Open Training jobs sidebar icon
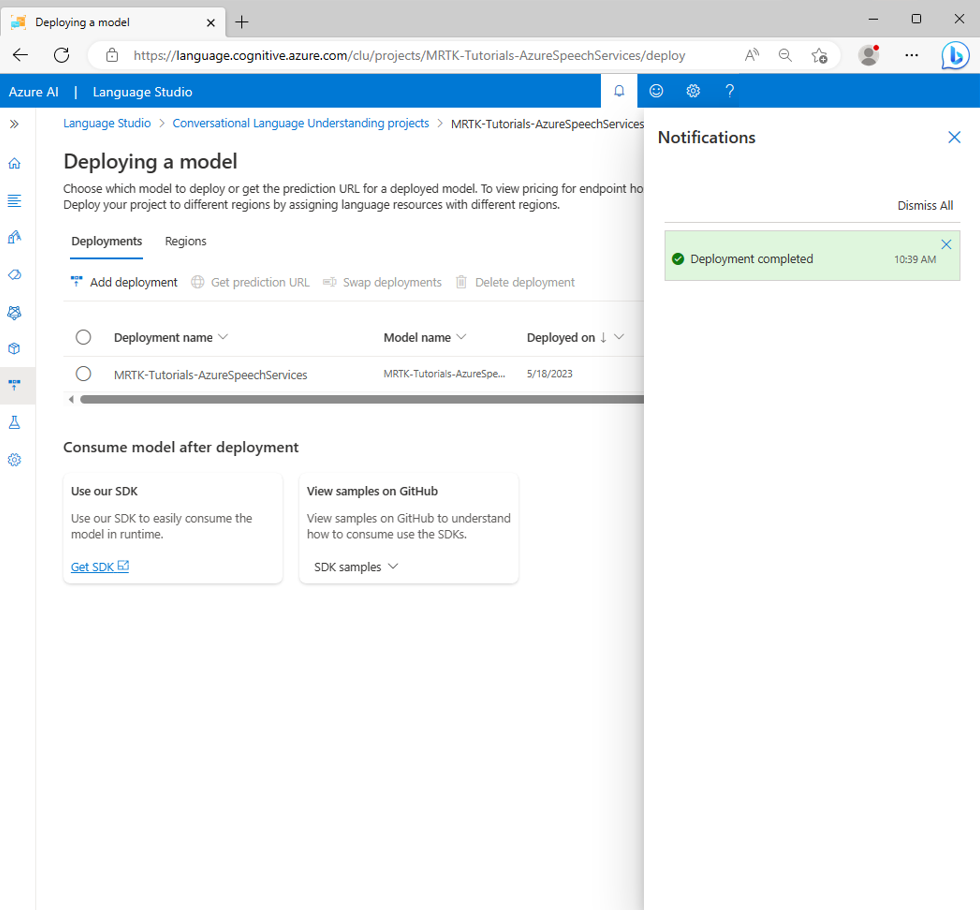 click(x=14, y=274)
